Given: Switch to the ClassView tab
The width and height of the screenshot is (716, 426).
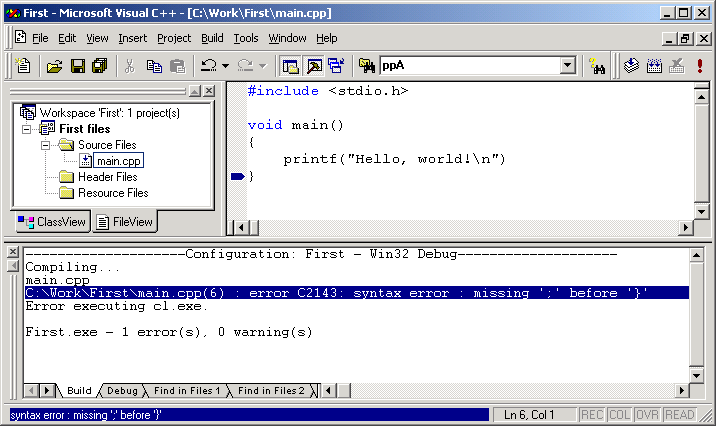Looking at the screenshot, I should (x=52, y=222).
